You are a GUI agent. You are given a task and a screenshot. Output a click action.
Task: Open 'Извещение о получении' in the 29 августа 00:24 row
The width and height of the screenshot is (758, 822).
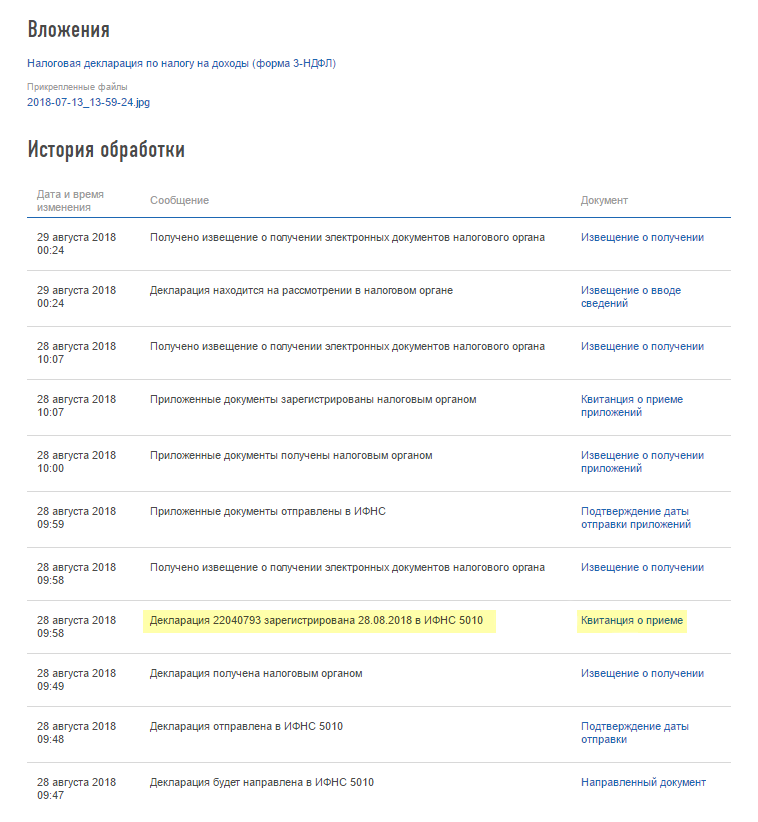pos(642,237)
